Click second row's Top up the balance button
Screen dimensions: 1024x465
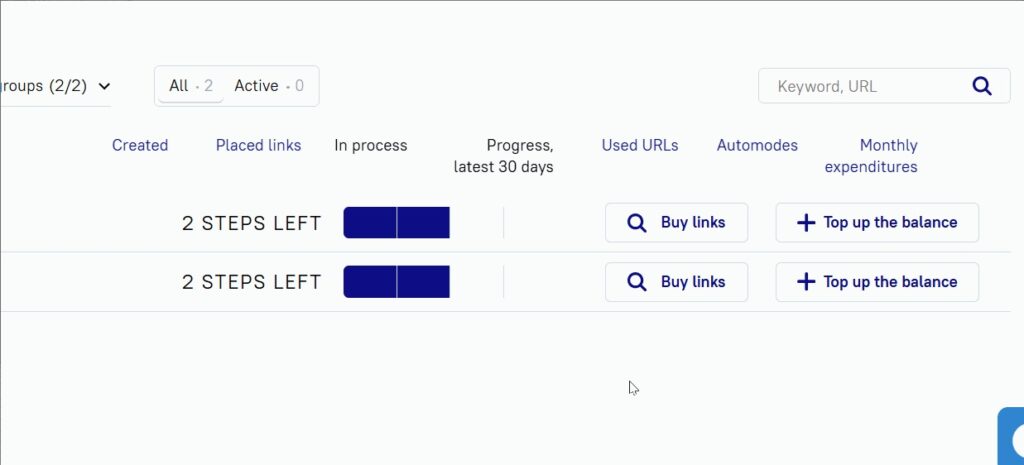point(877,282)
